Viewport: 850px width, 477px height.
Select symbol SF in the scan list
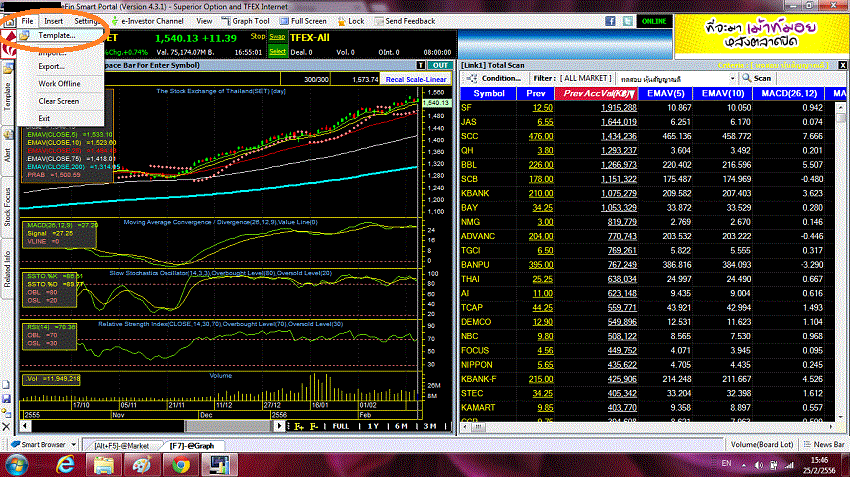click(466, 107)
